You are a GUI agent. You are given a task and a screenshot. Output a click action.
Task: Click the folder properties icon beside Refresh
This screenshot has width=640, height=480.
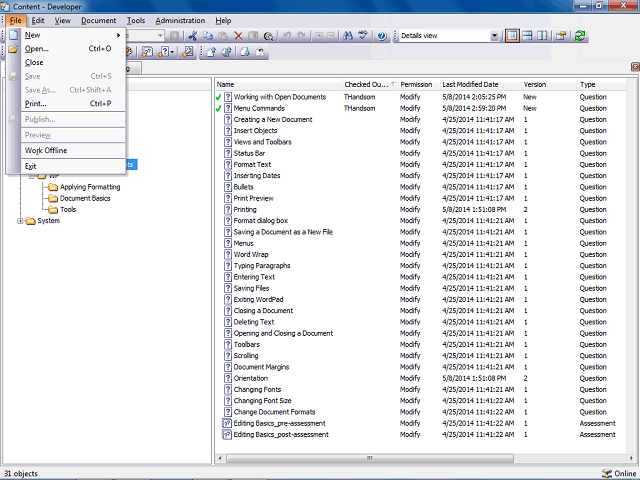561,36
